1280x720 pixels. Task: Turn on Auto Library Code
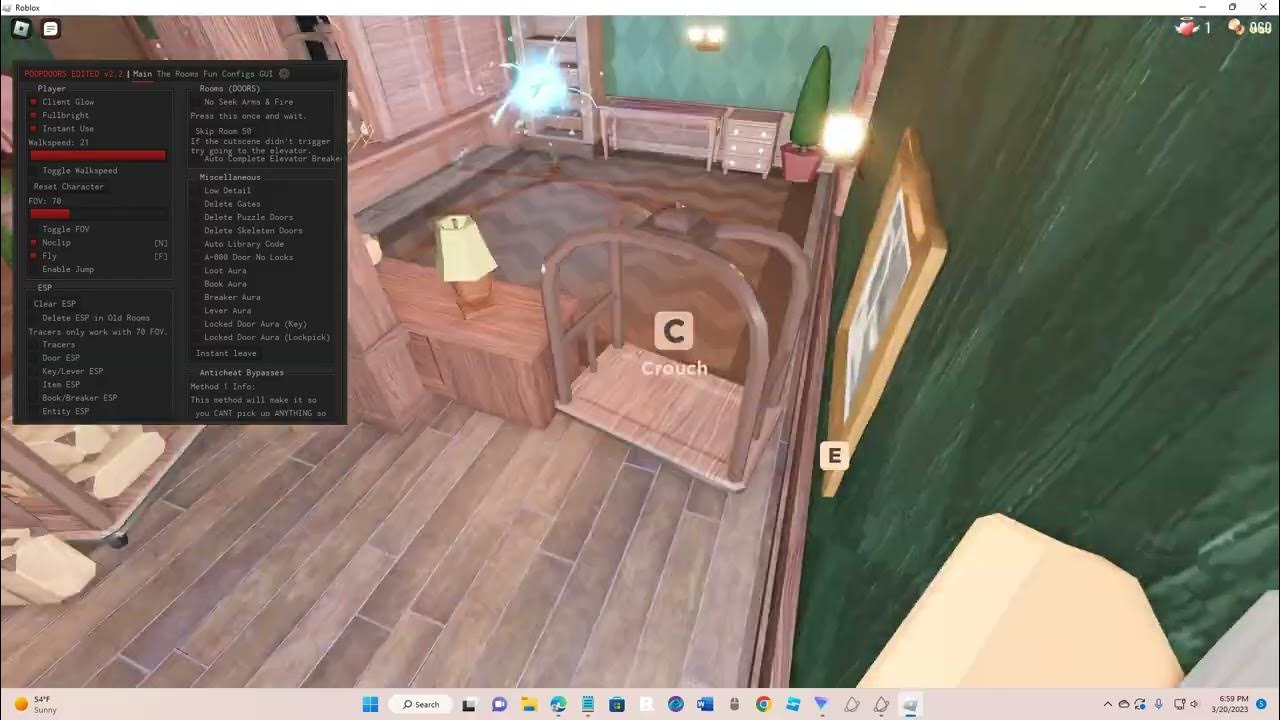196,244
